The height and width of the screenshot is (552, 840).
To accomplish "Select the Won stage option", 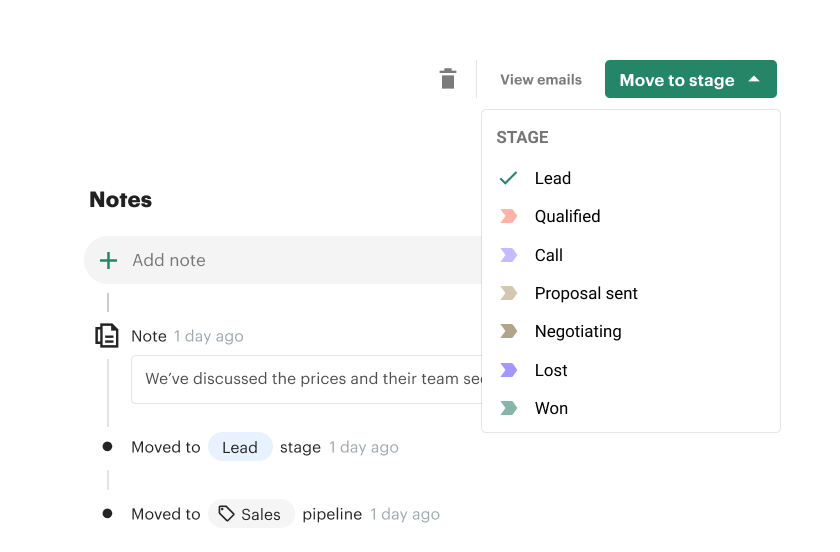I will [631, 408].
